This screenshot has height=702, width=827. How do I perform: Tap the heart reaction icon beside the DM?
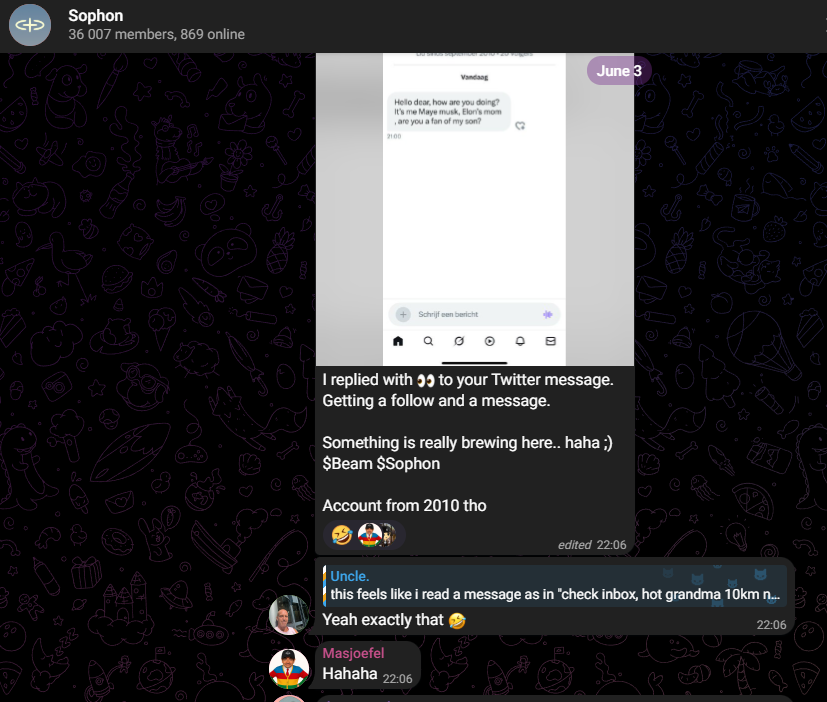point(520,126)
